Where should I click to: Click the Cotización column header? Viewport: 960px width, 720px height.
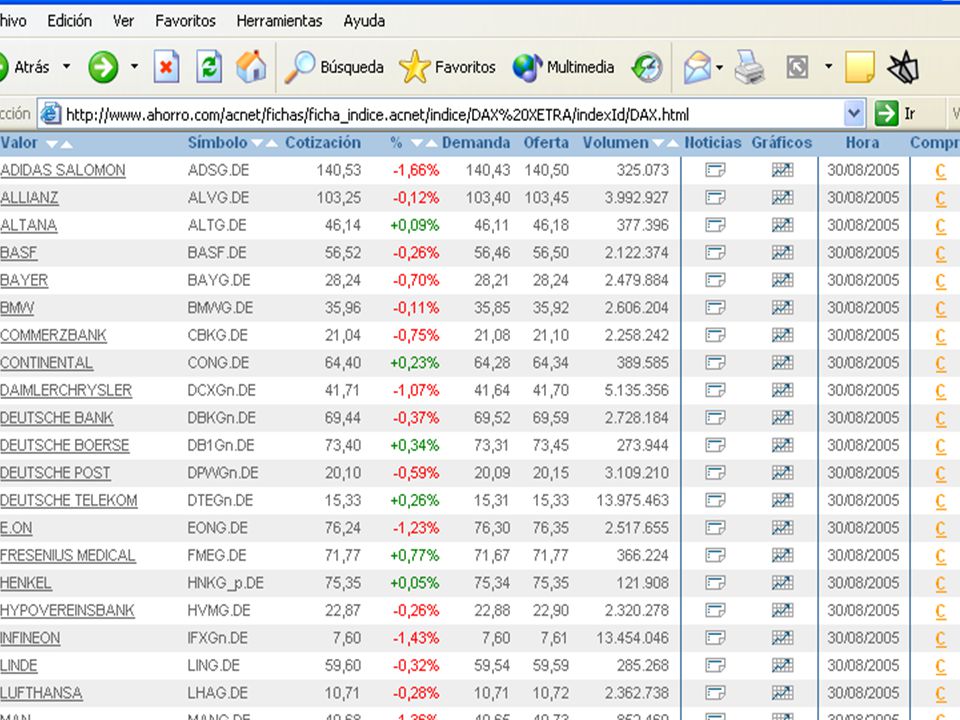[x=323, y=143]
